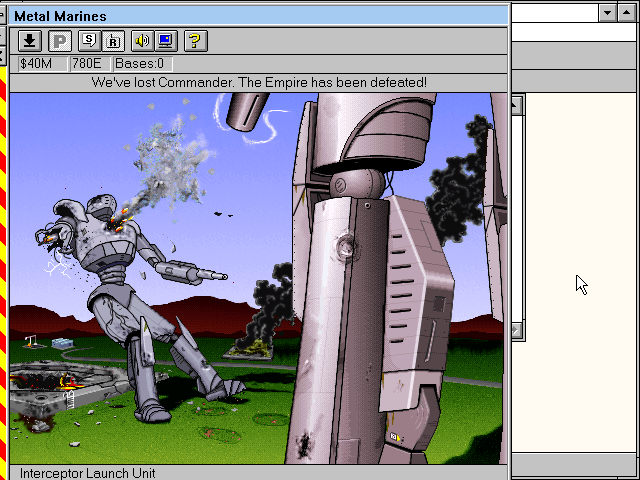Click the Save game 'S' icon

point(89,41)
